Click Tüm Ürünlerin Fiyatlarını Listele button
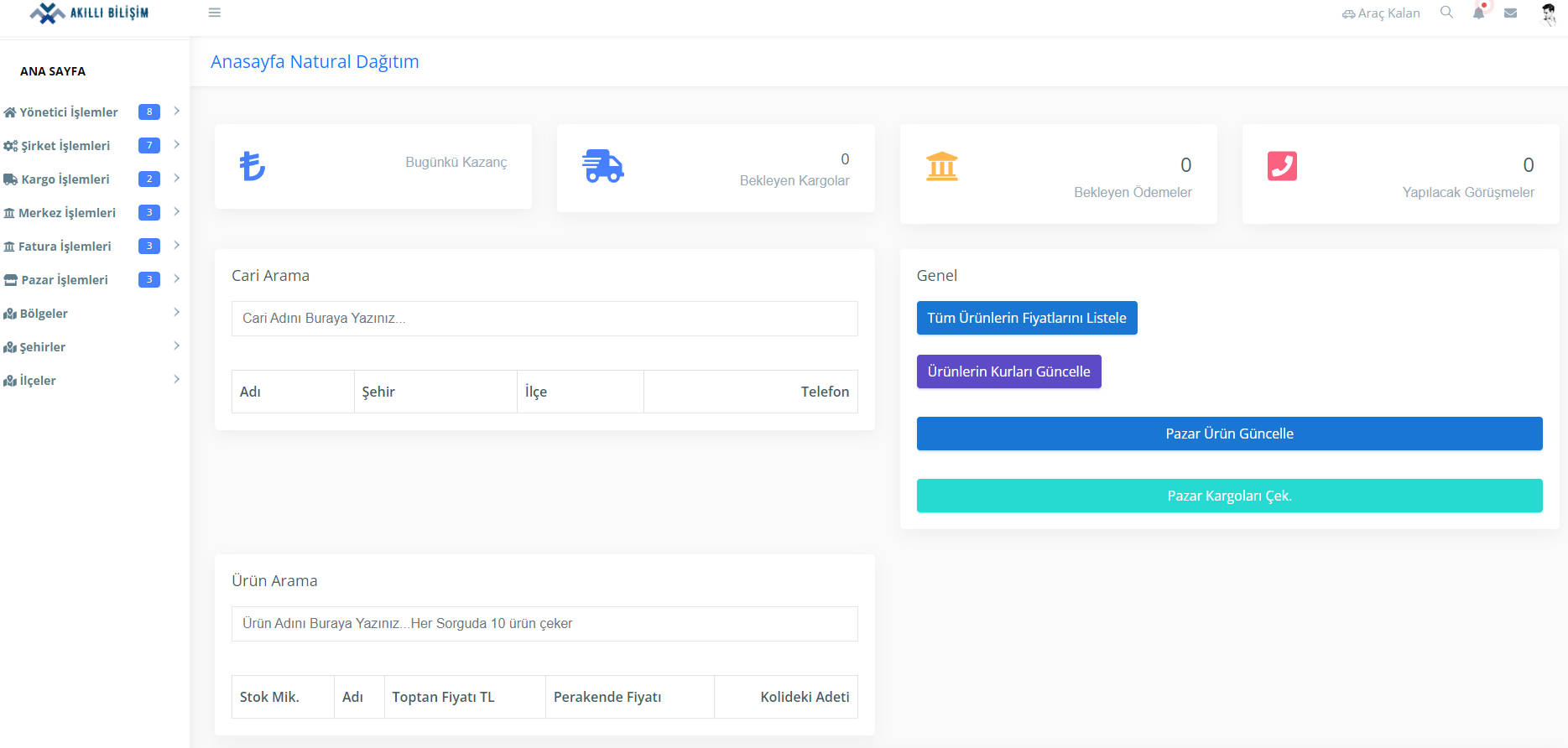 coord(1026,318)
